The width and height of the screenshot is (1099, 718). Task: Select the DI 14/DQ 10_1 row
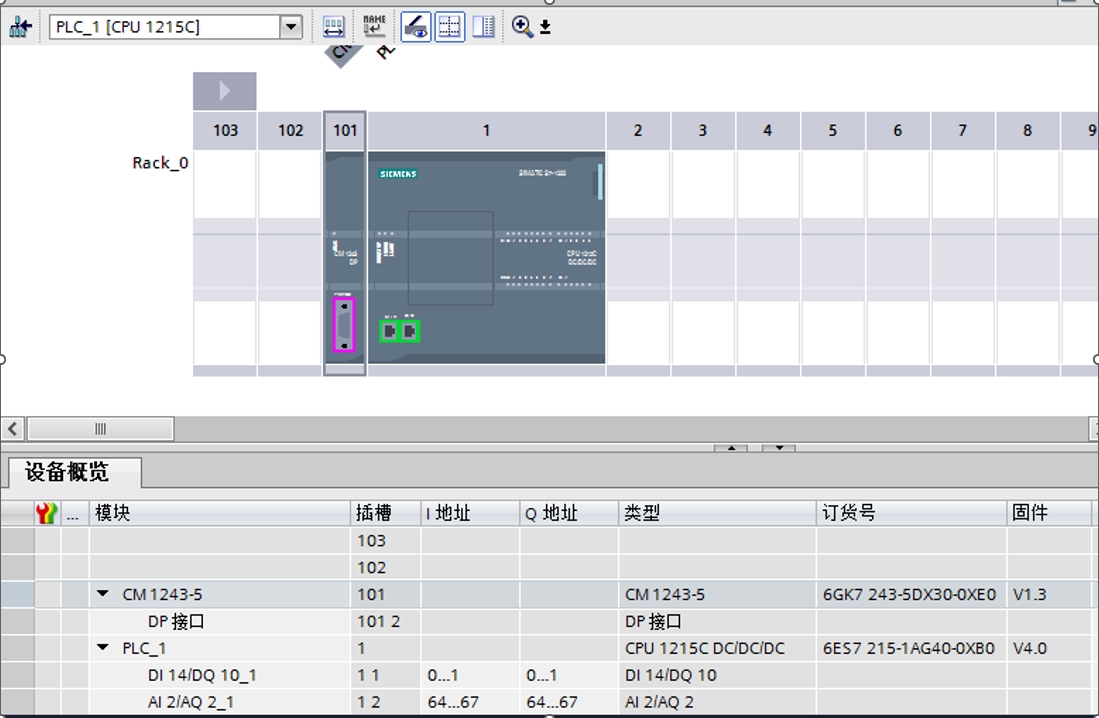coord(202,675)
